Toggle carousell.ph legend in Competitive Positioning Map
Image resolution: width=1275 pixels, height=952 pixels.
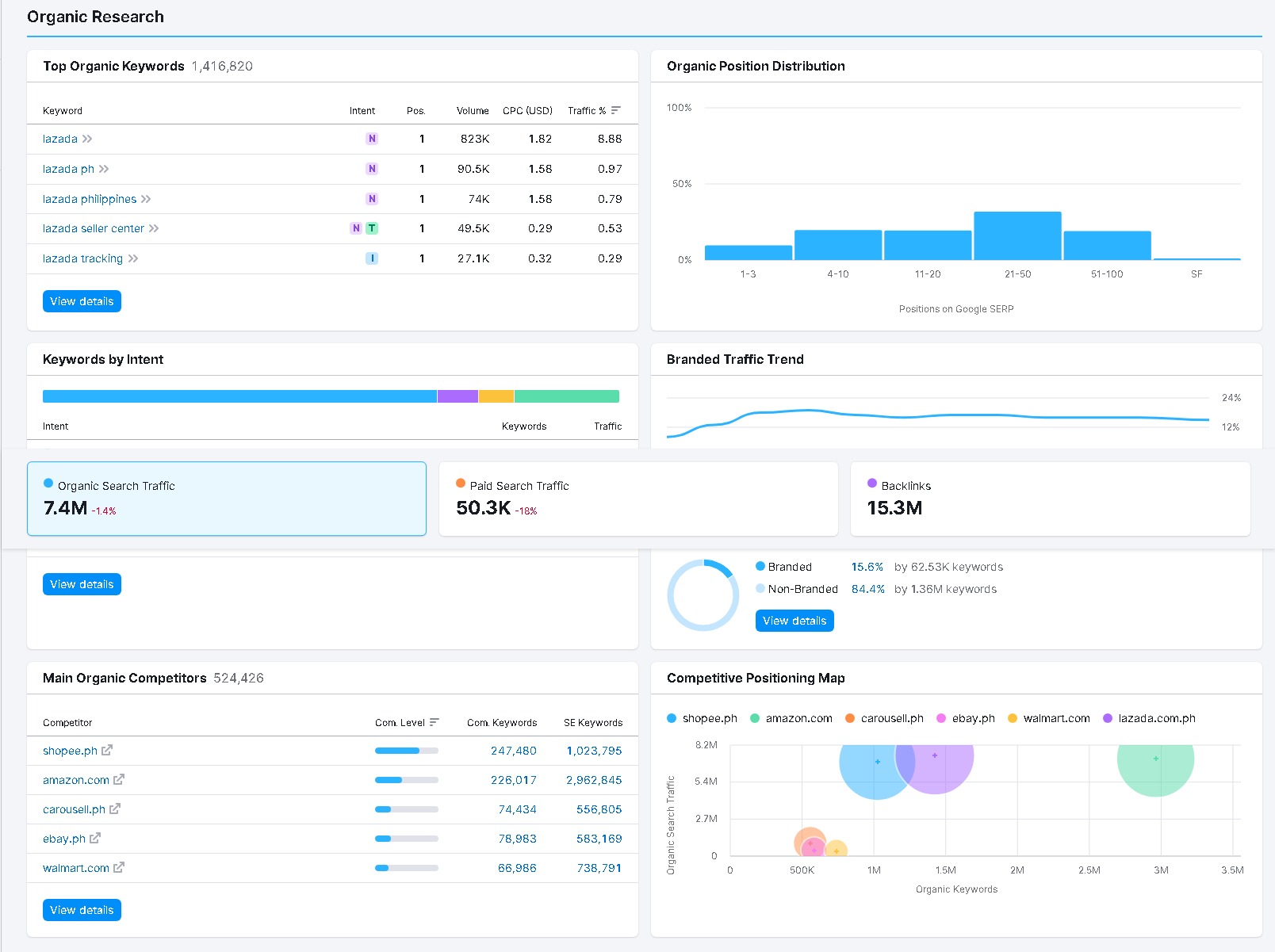pos(885,718)
